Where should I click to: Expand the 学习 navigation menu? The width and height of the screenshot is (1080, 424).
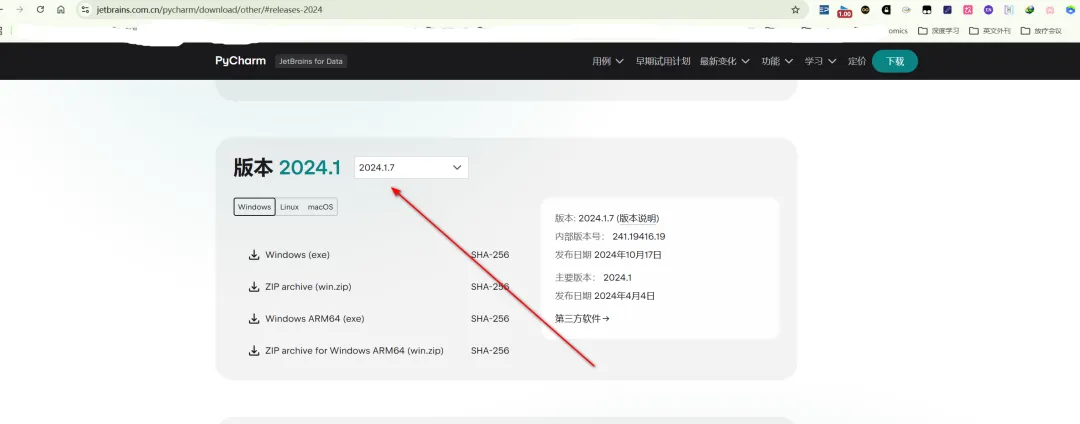pos(820,61)
